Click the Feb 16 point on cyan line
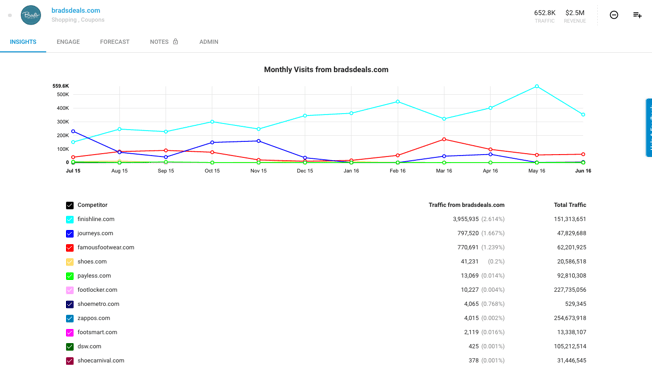652x378 pixels. coord(398,101)
